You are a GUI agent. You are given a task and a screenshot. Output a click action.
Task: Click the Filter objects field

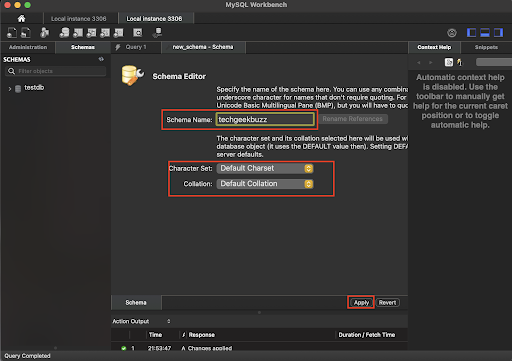(55, 71)
